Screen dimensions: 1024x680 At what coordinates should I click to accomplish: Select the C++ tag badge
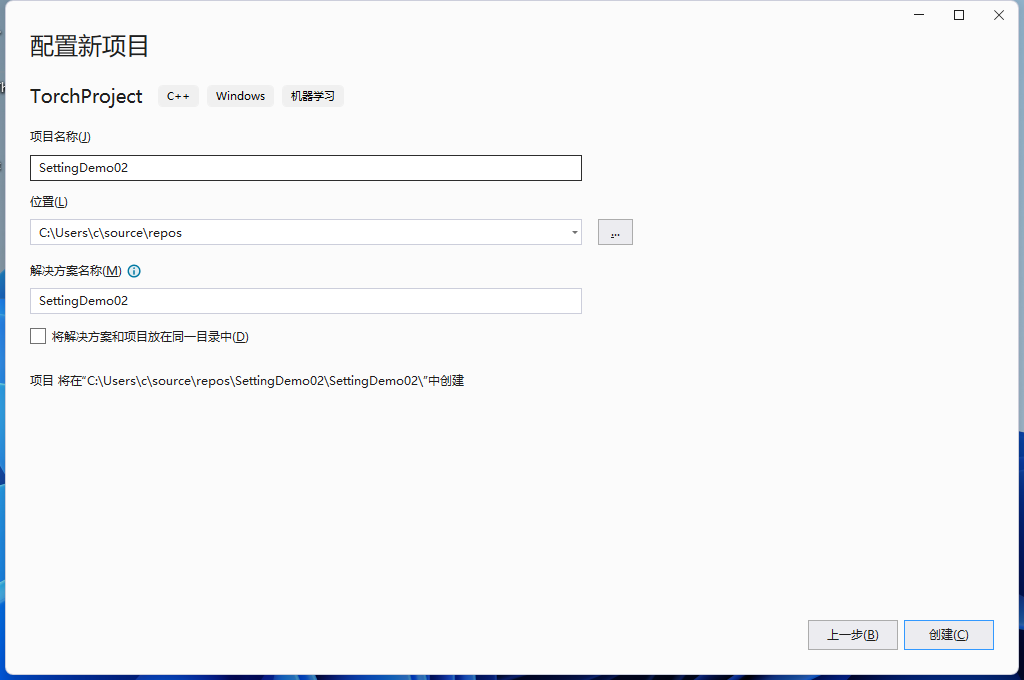(178, 96)
